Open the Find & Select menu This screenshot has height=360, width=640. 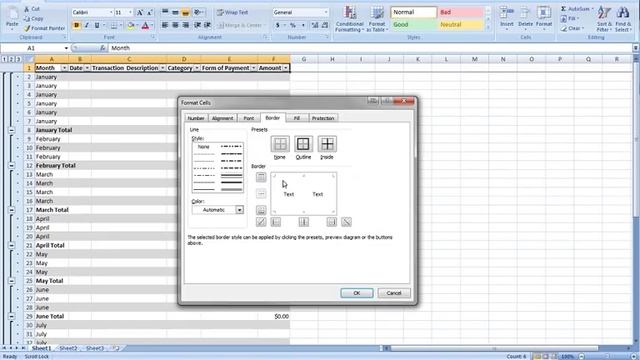[x=623, y=19]
